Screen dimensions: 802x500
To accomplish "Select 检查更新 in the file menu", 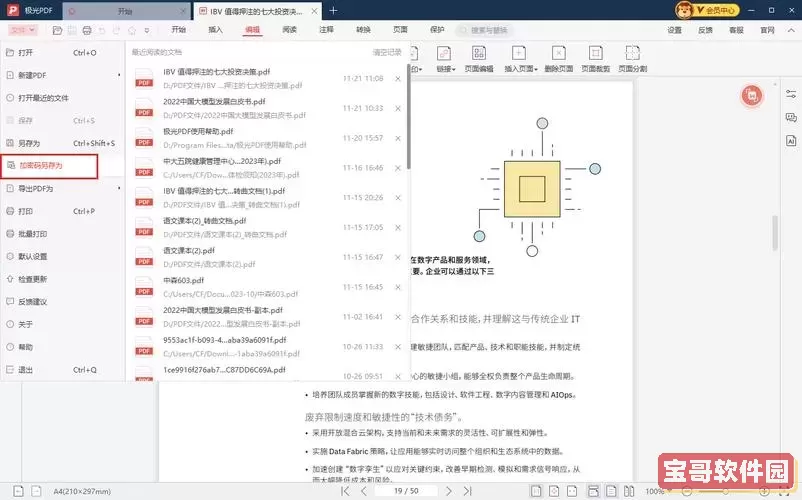I will point(62,279).
